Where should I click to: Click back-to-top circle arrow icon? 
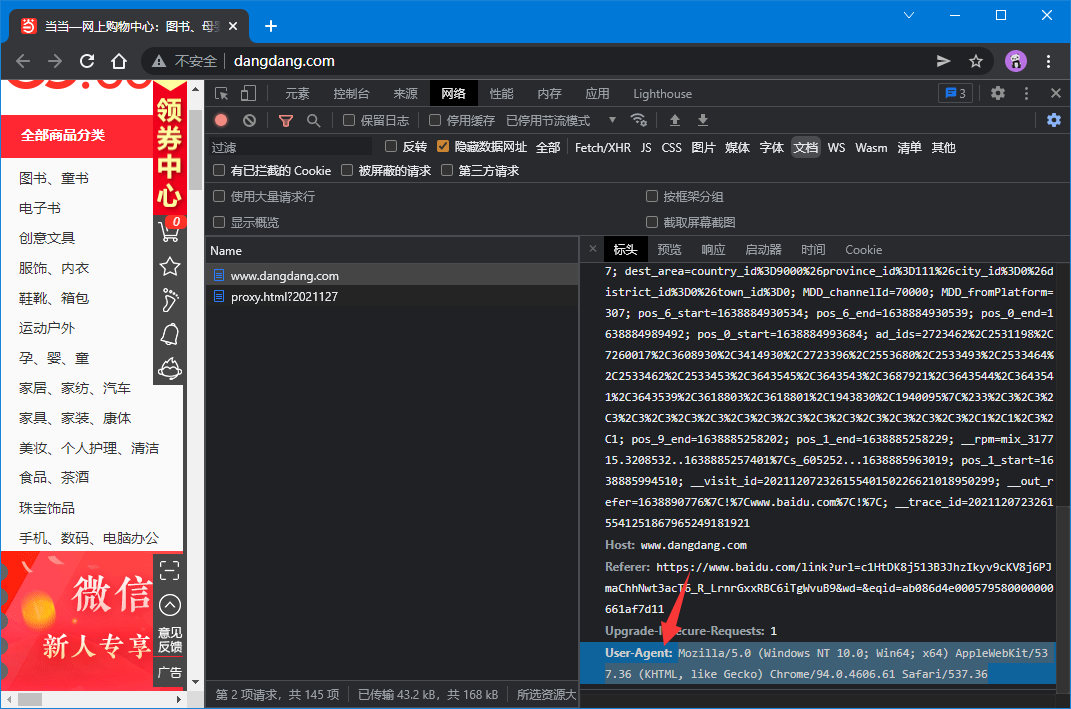coord(169,604)
